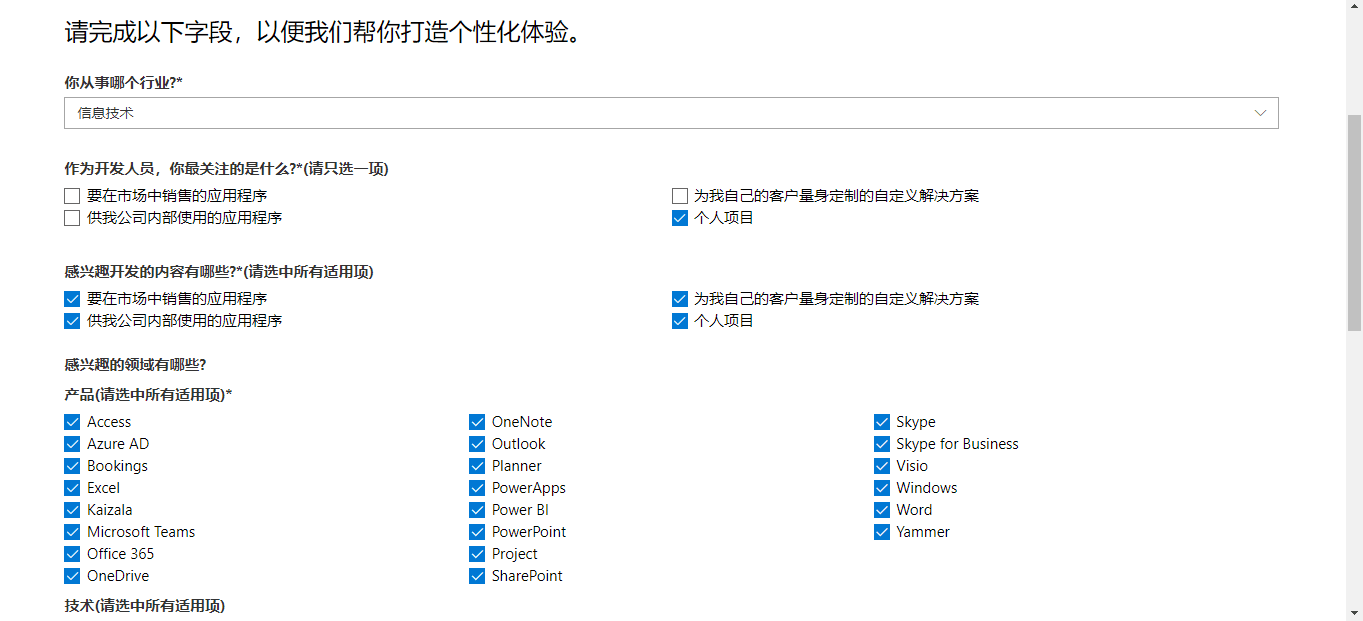
Task: Uncheck the Visio checkbox
Action: coord(882,466)
